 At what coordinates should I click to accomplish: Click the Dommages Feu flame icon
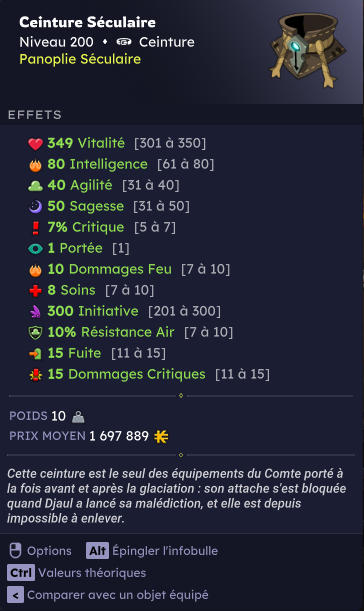[35, 270]
